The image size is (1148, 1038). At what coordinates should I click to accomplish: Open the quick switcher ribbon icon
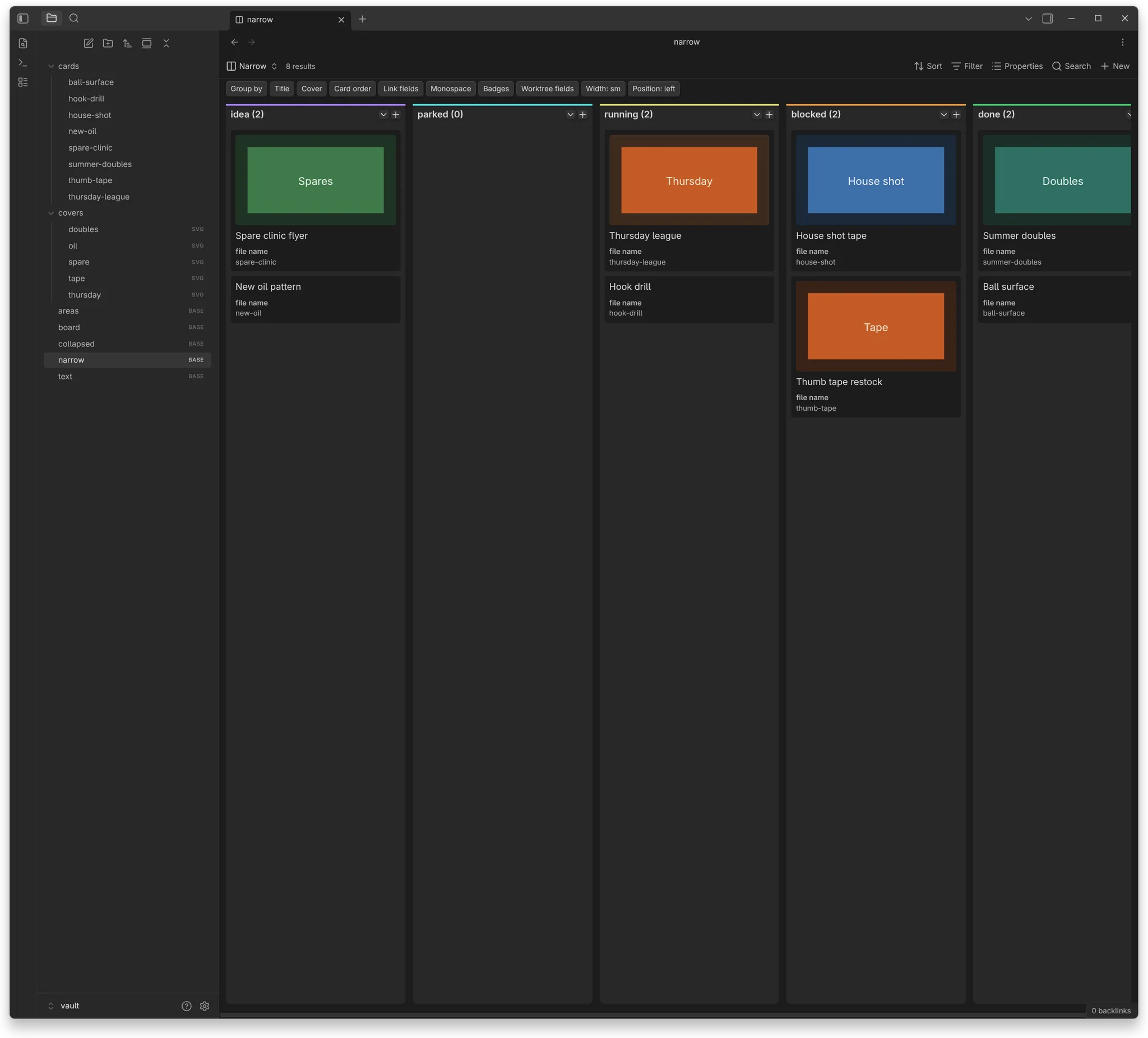coord(23,43)
